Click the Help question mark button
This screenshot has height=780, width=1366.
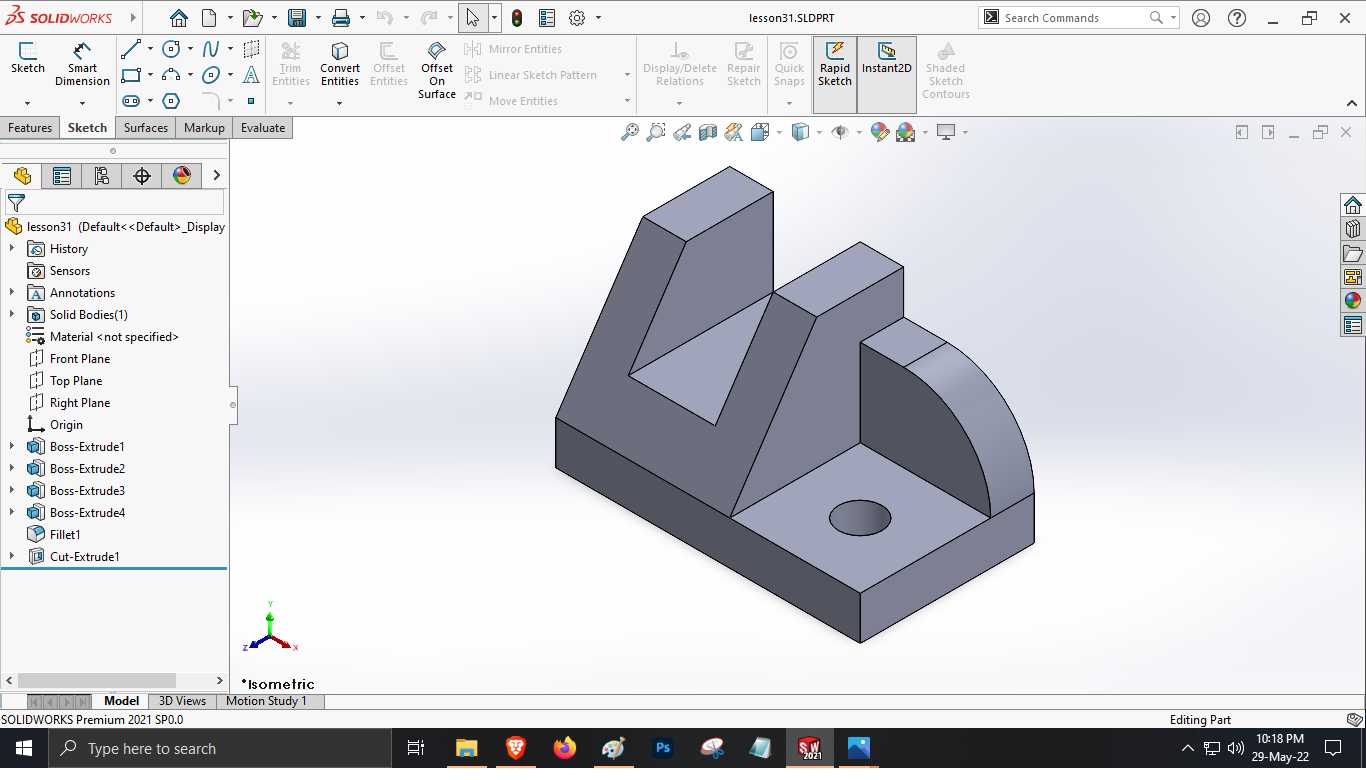point(1237,18)
